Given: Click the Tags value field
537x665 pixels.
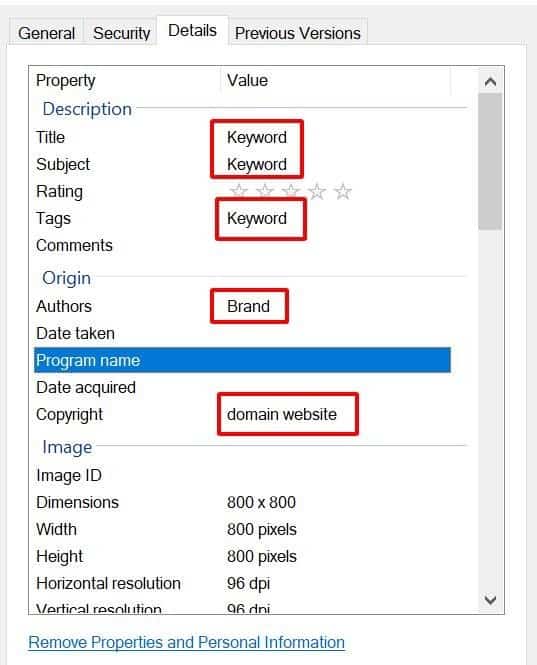Looking at the screenshot, I should (257, 218).
